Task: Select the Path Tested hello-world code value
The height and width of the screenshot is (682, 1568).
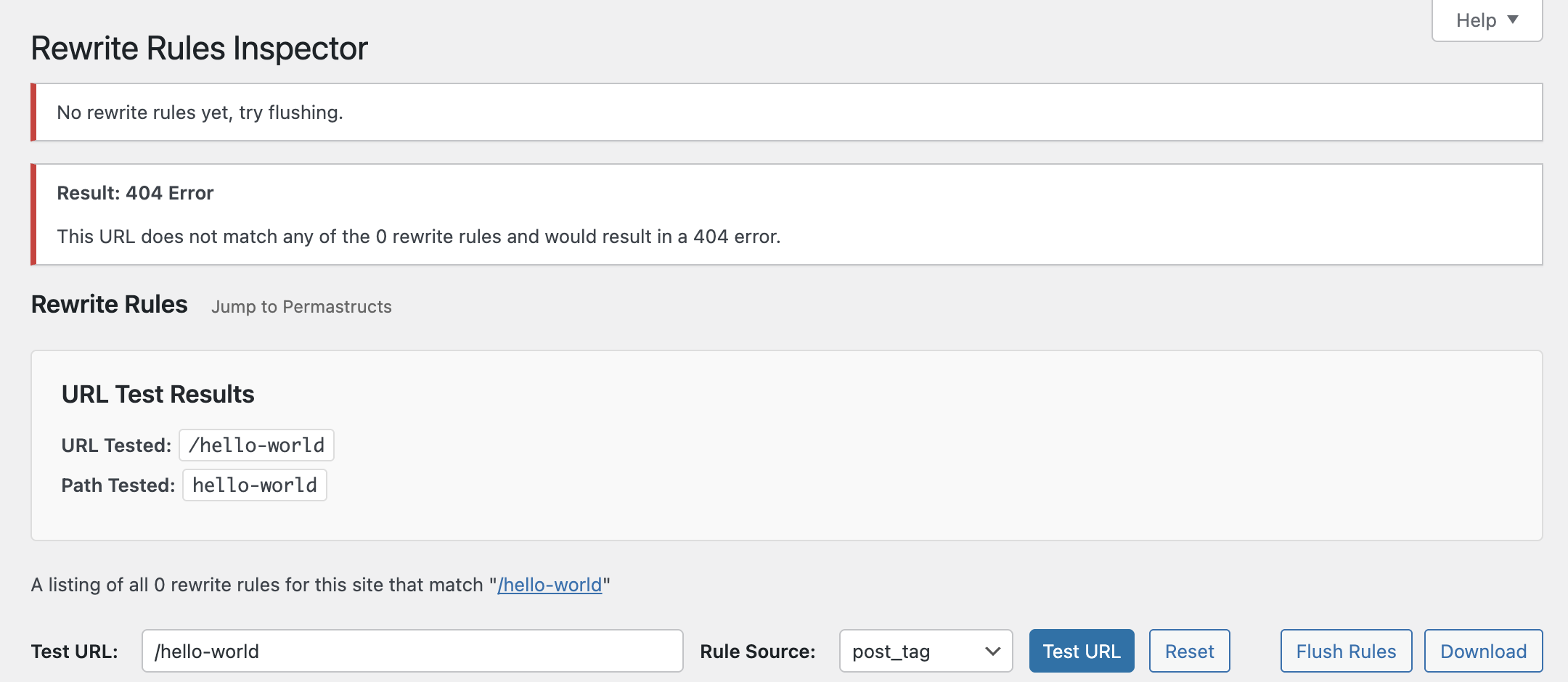Action: (x=255, y=485)
